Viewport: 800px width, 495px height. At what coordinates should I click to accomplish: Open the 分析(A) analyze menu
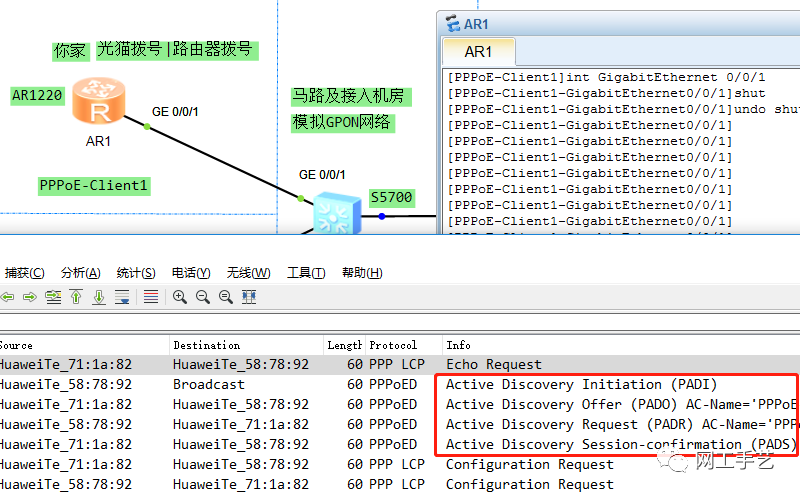pos(81,273)
